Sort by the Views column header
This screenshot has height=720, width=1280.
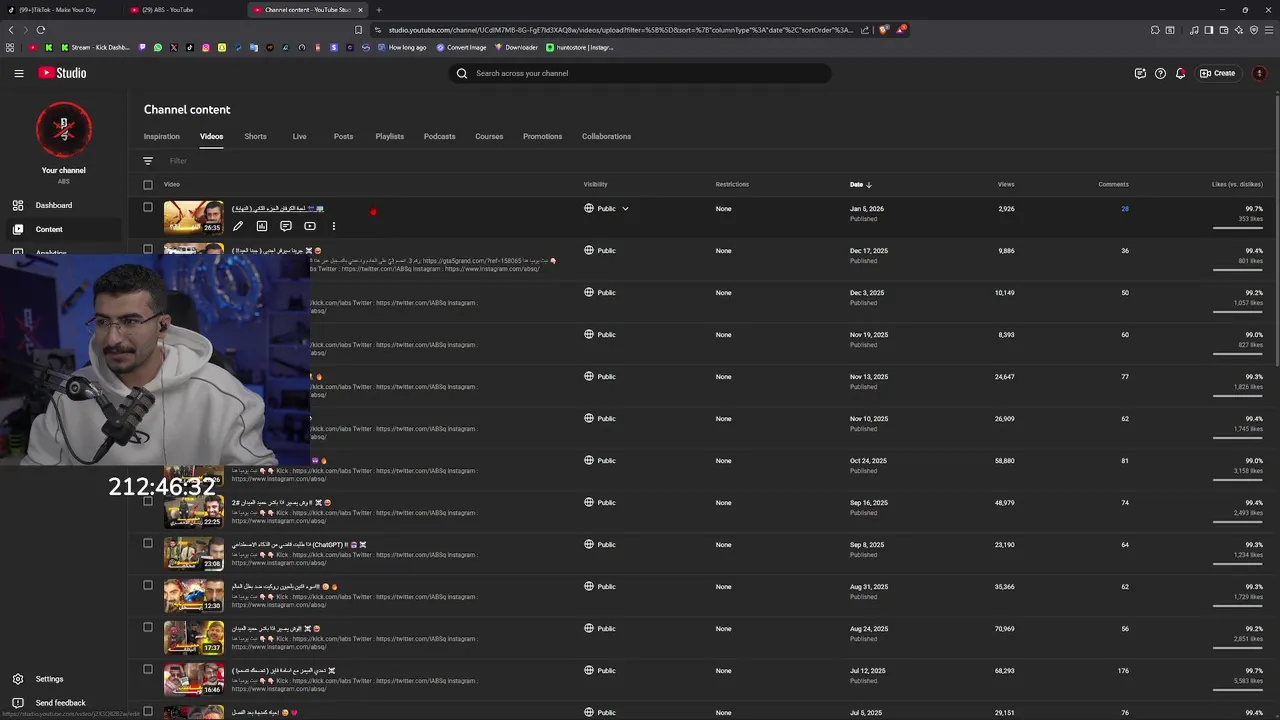tap(1006, 184)
